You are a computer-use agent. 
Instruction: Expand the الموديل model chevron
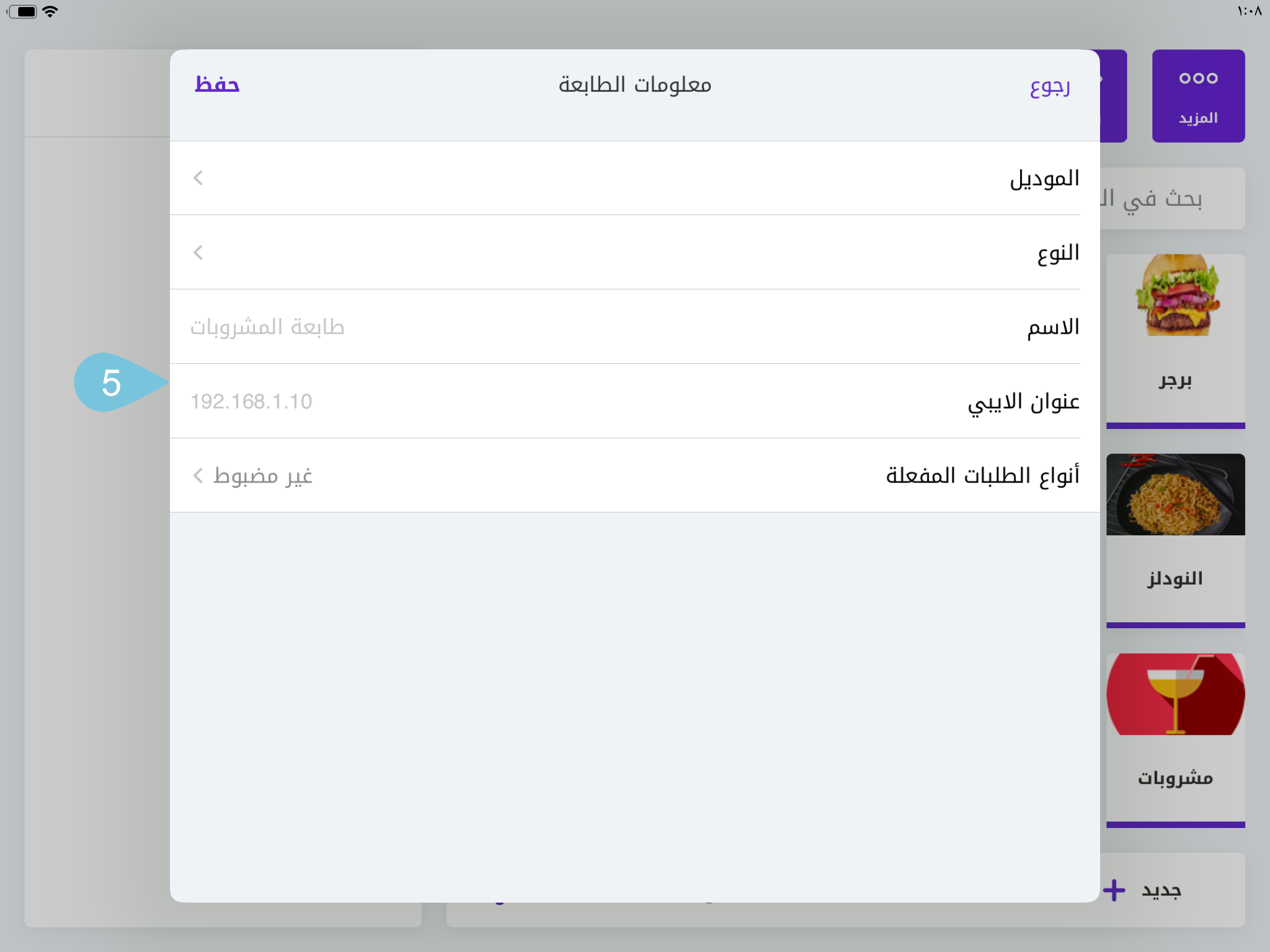click(x=198, y=178)
